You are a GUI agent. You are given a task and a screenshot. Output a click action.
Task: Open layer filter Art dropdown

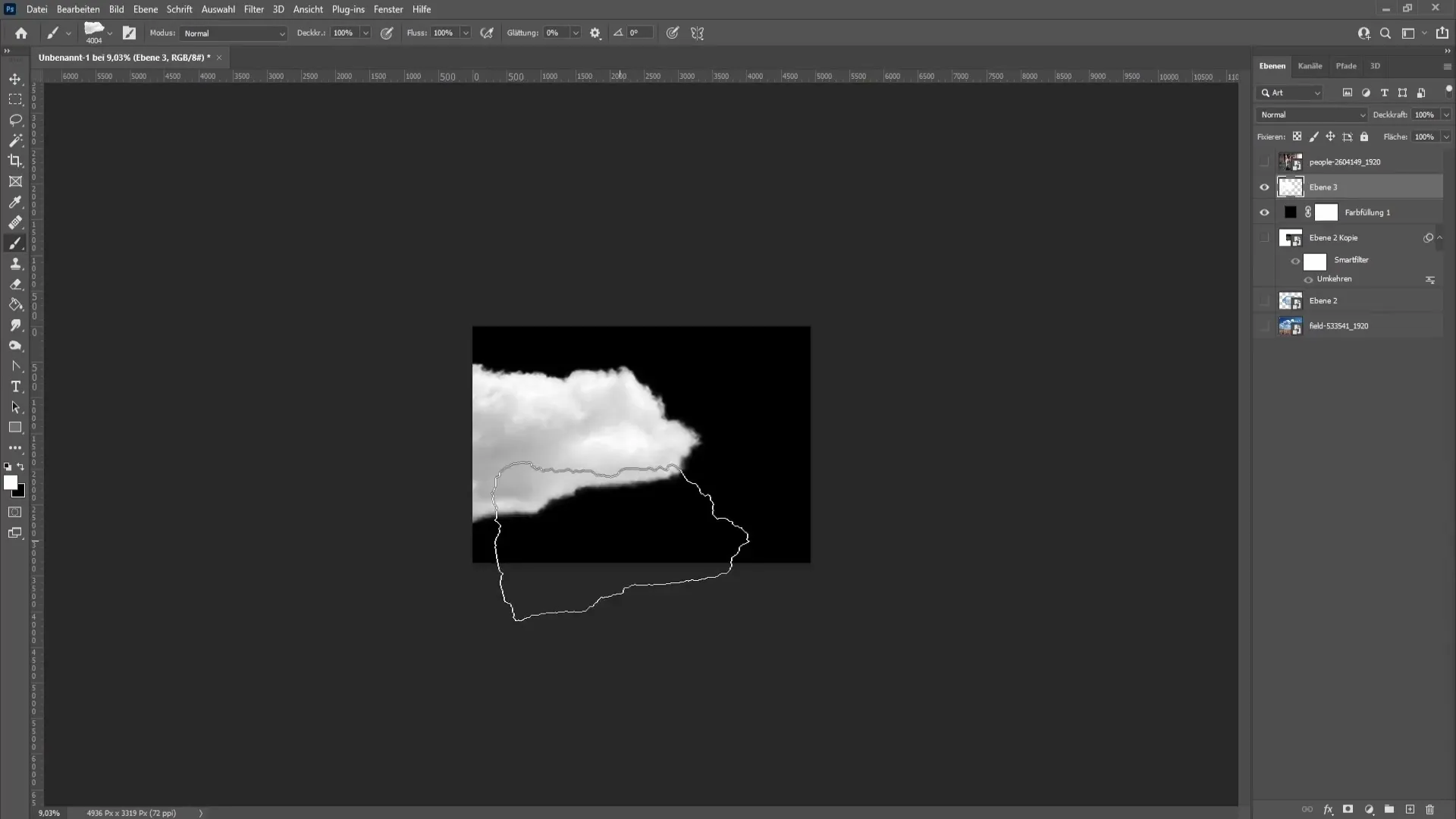click(x=1291, y=93)
